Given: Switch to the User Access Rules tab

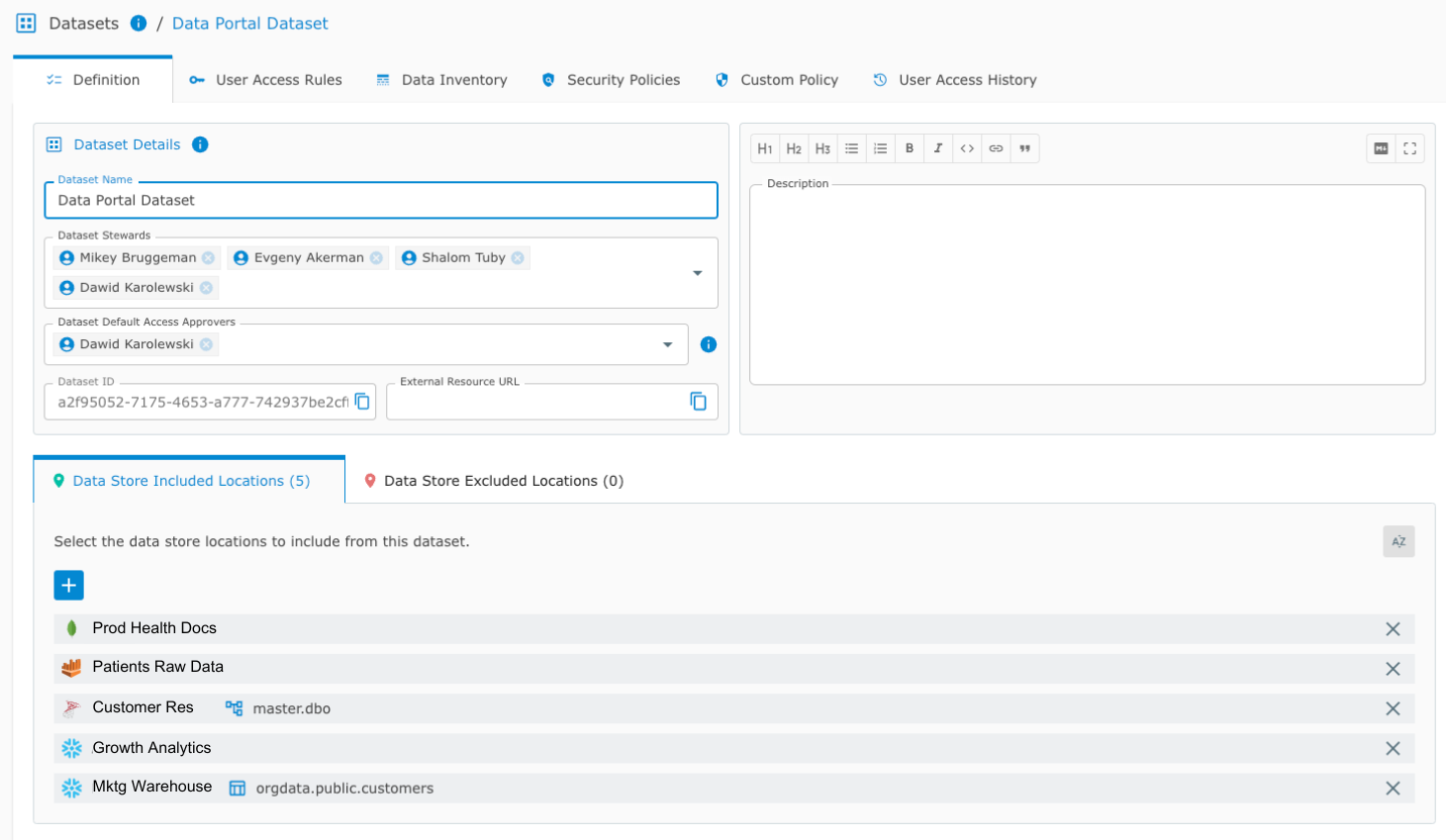Looking at the screenshot, I should click(x=266, y=80).
